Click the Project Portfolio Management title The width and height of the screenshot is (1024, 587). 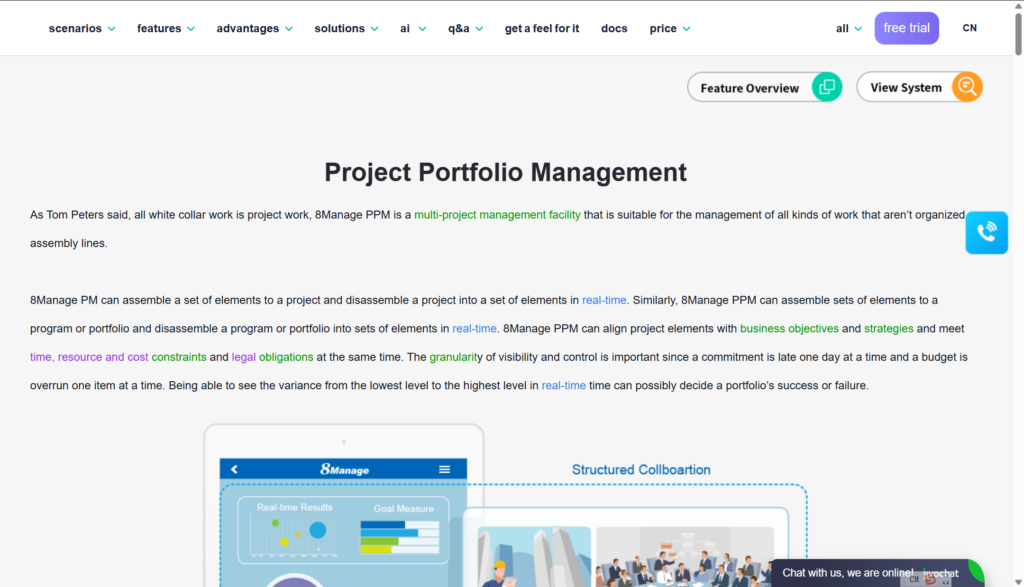505,172
